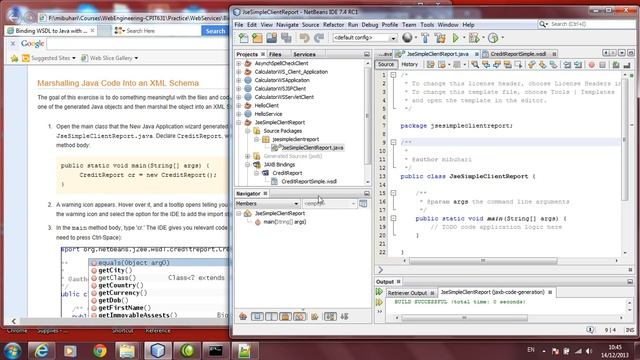Click the Comment lines editor icon
Image resolution: width=640 pixels, height=360 pixels.
pyautogui.click(x=616, y=64)
